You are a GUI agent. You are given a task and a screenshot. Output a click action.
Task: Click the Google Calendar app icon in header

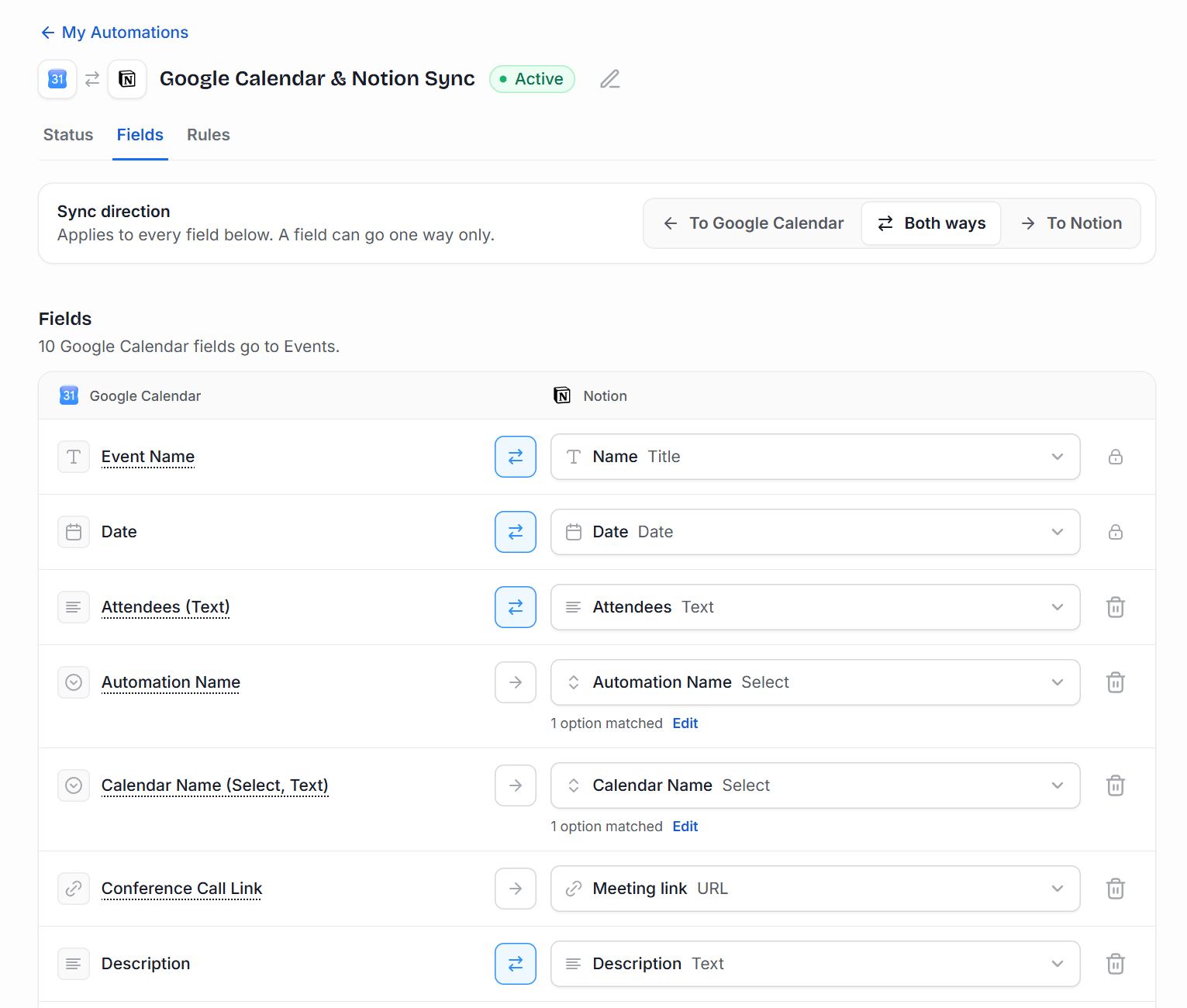pyautogui.click(x=57, y=79)
